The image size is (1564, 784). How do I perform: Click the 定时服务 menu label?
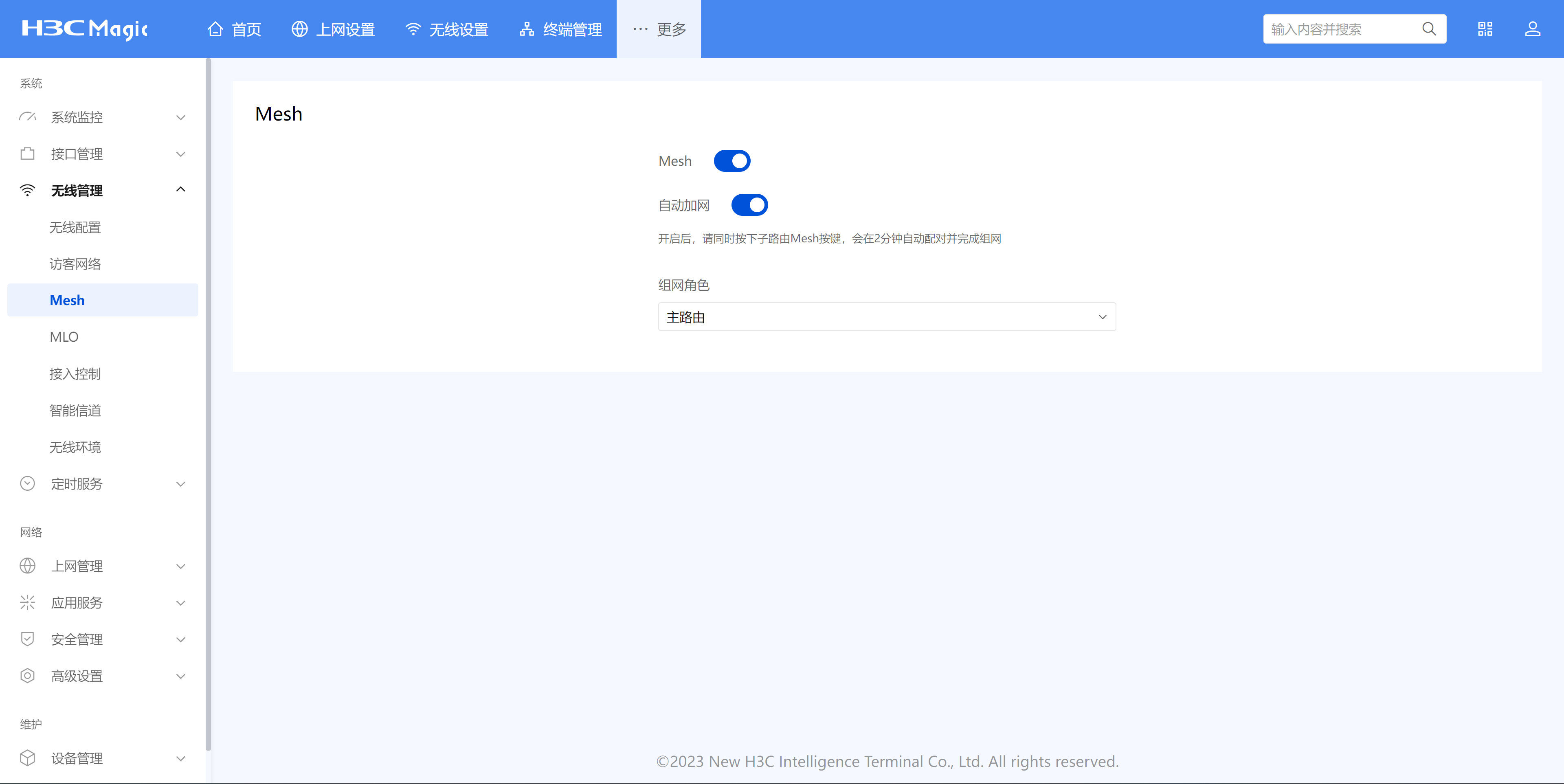(x=77, y=484)
